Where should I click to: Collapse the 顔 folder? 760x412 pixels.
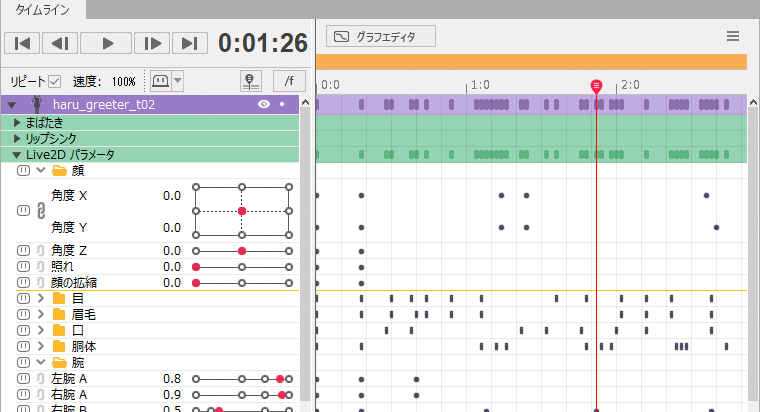(x=41, y=170)
